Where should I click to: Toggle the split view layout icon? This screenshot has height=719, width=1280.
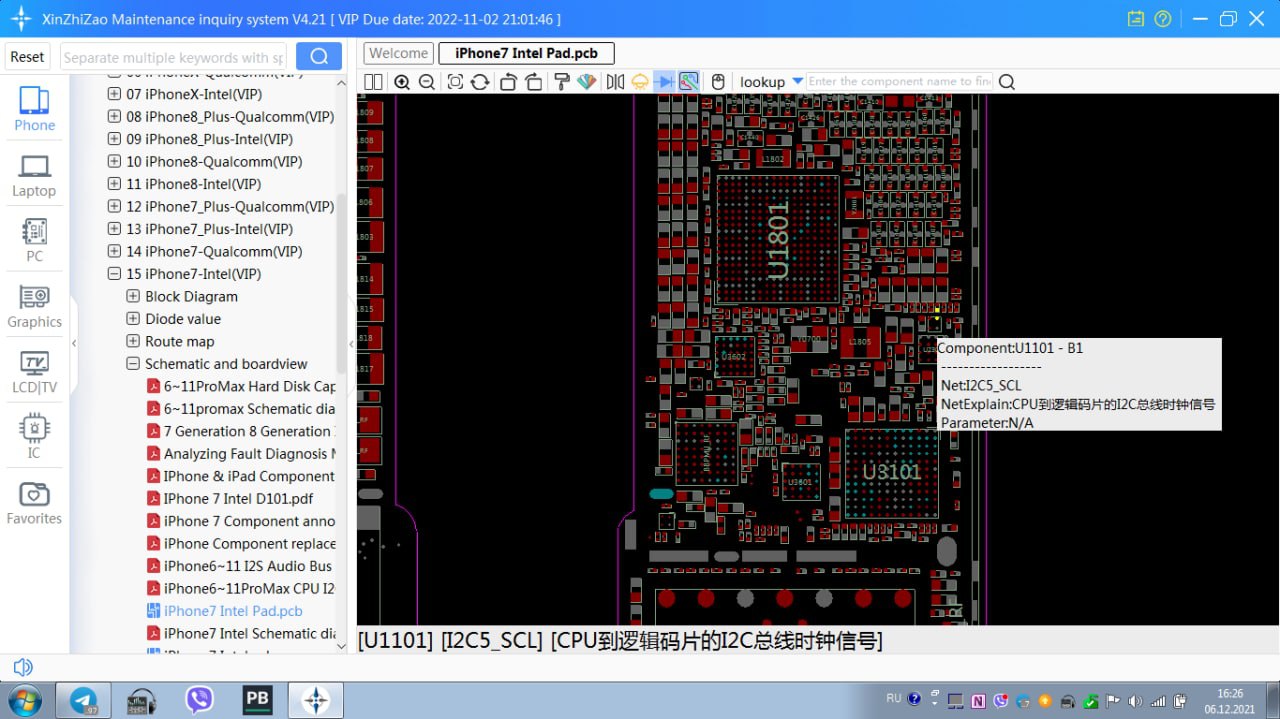pyautogui.click(x=373, y=82)
